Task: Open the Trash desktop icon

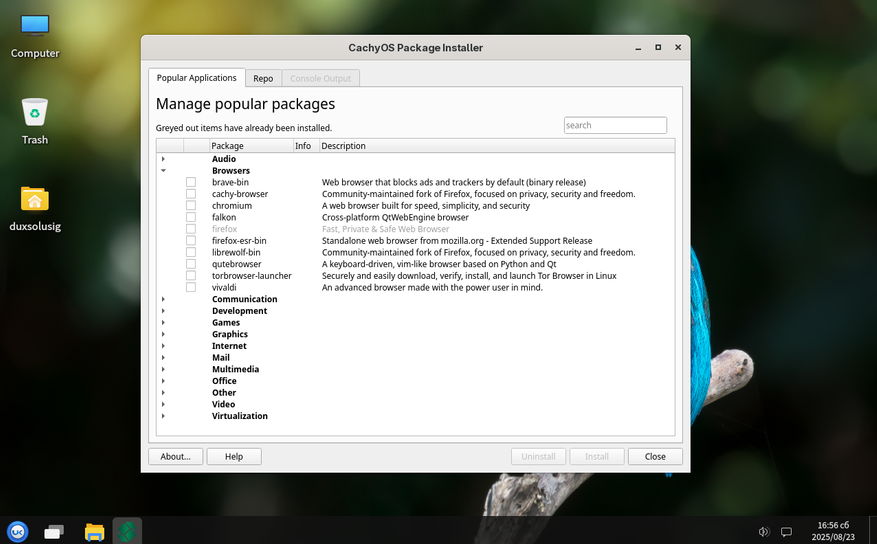Action: [35, 121]
